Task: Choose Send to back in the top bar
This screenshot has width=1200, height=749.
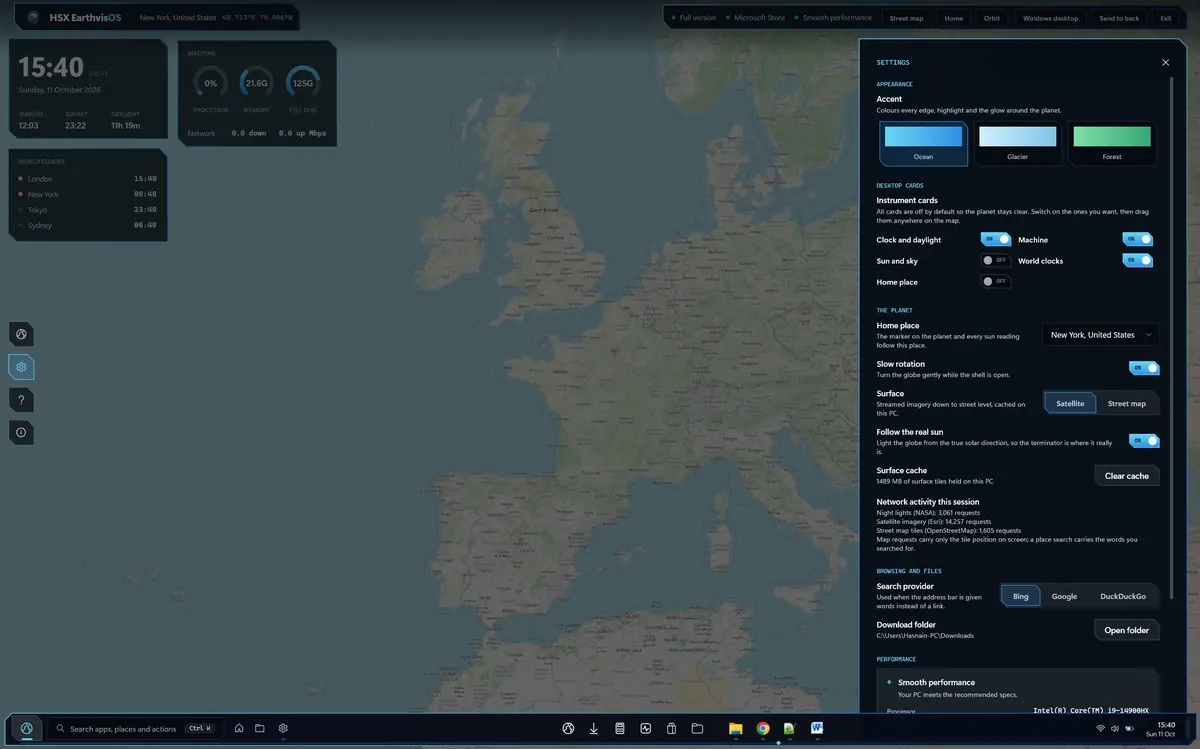Action: (x=1119, y=18)
